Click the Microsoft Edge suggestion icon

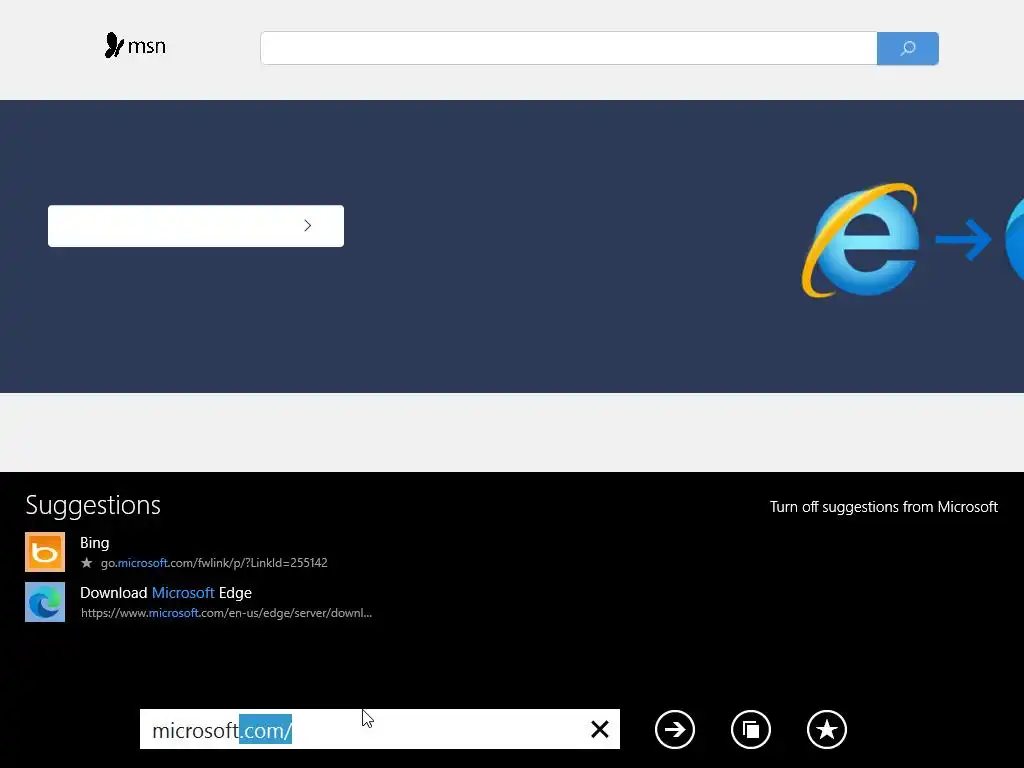[45, 602]
